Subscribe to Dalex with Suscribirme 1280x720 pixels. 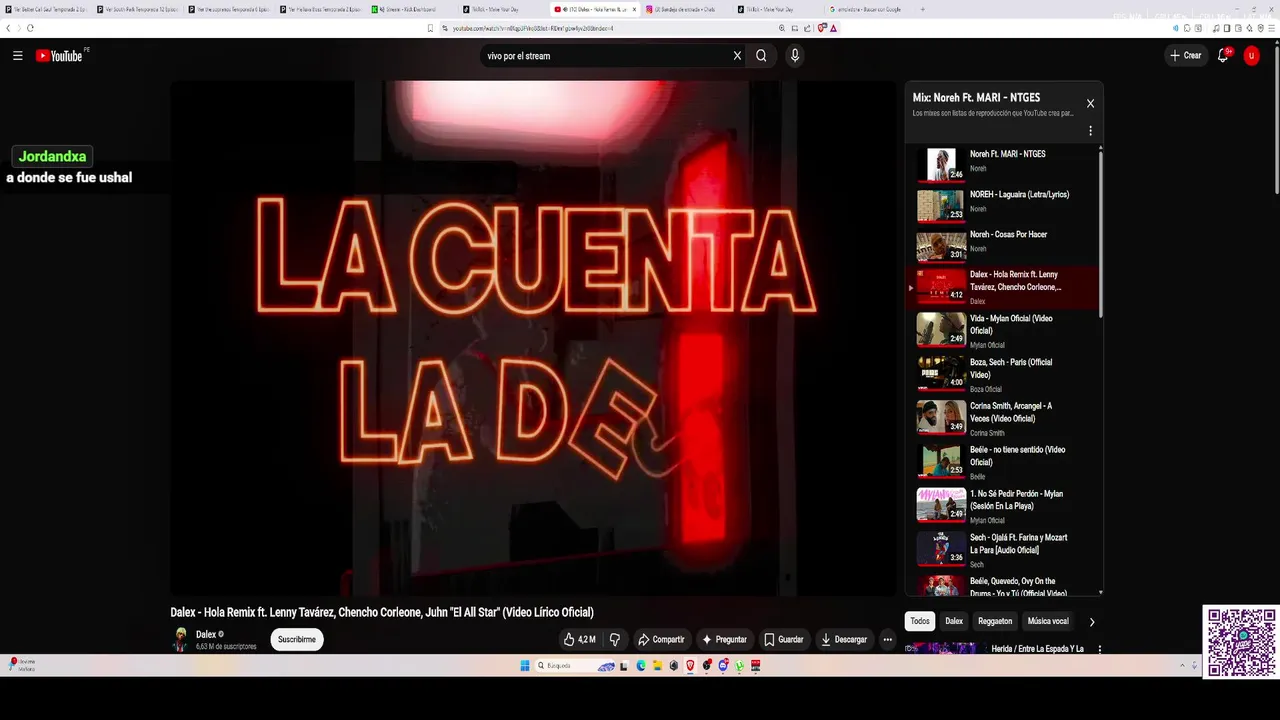pos(297,640)
